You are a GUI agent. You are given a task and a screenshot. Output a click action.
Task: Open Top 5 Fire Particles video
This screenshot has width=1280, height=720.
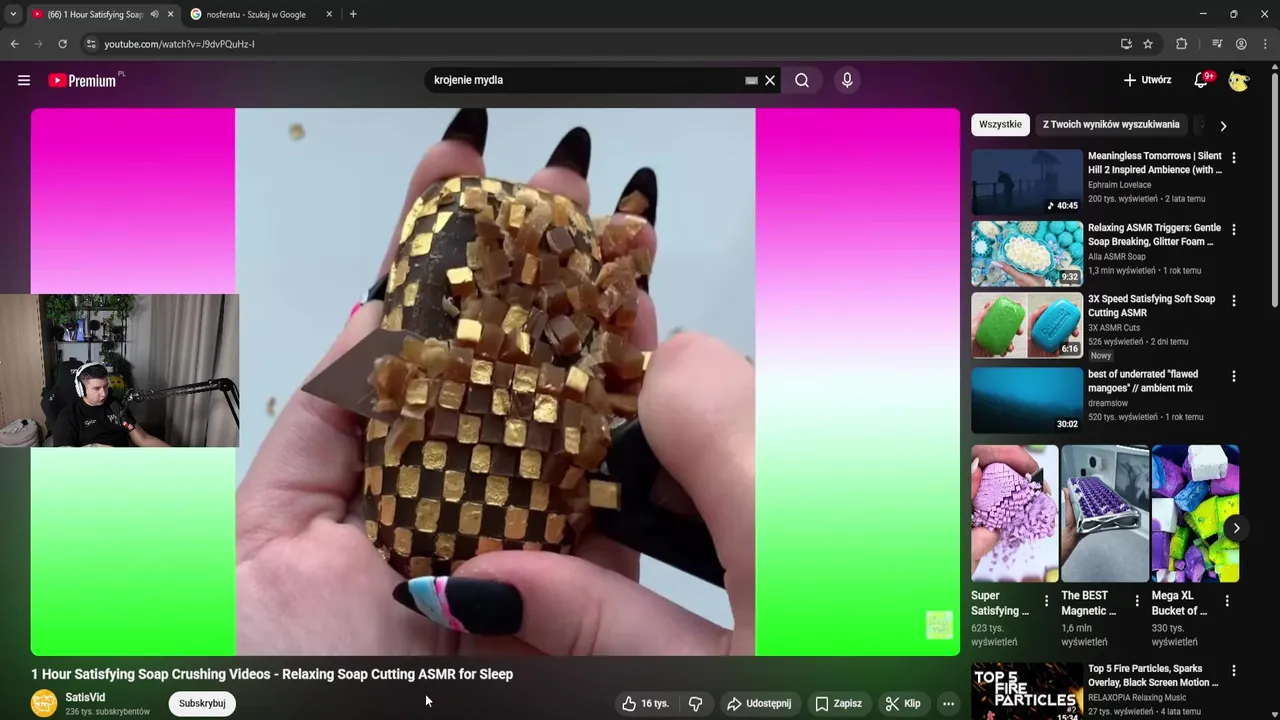pyautogui.click(x=1027, y=691)
